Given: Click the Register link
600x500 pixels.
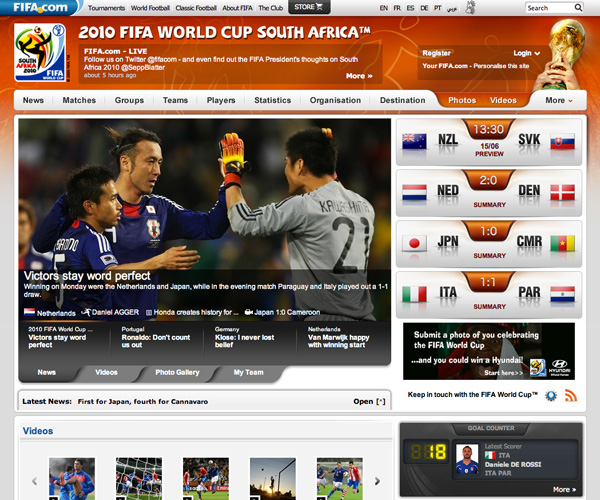Looking at the screenshot, I should coord(436,53).
